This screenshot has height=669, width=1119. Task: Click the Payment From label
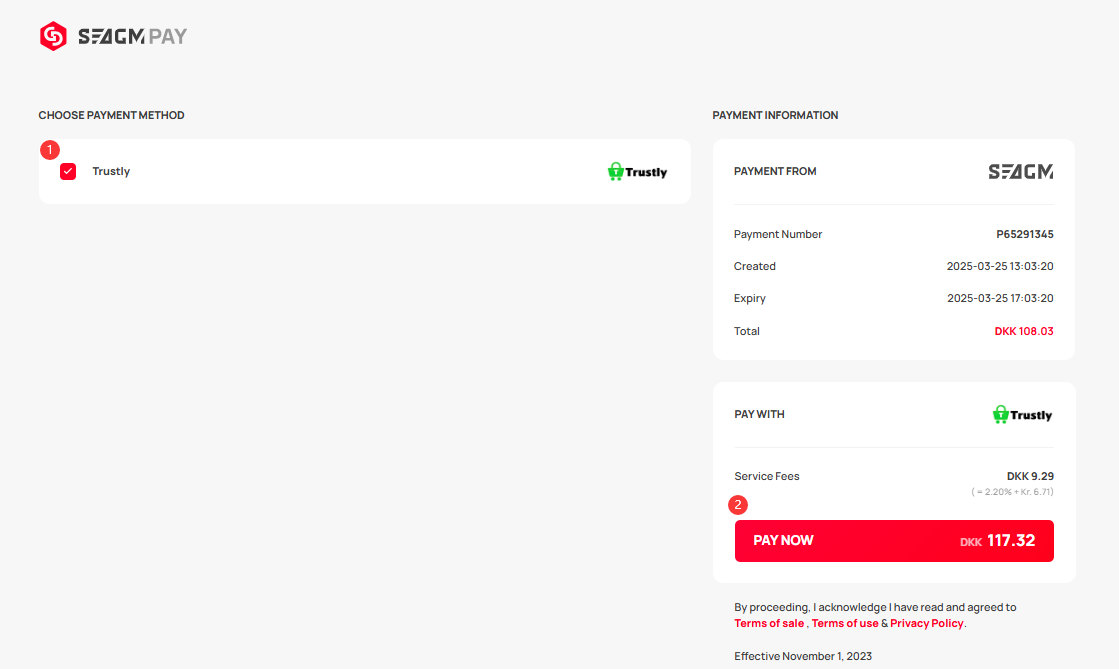[x=775, y=171]
